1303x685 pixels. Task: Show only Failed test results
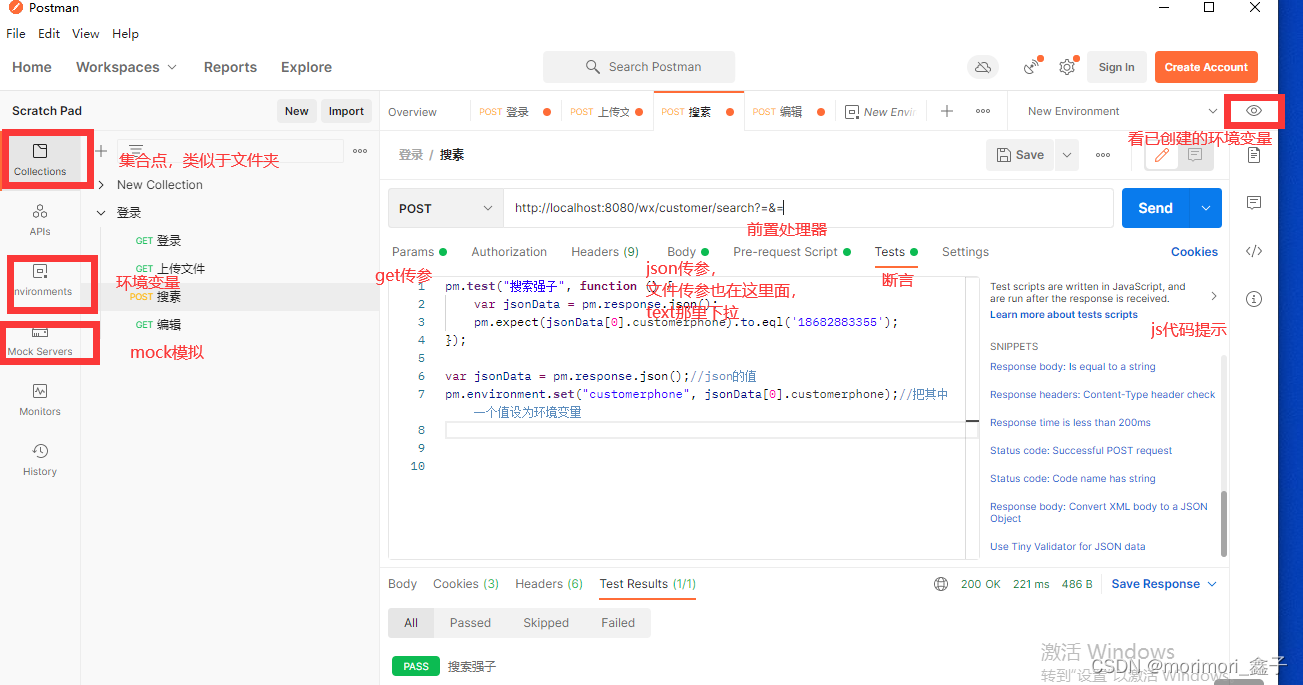(618, 623)
